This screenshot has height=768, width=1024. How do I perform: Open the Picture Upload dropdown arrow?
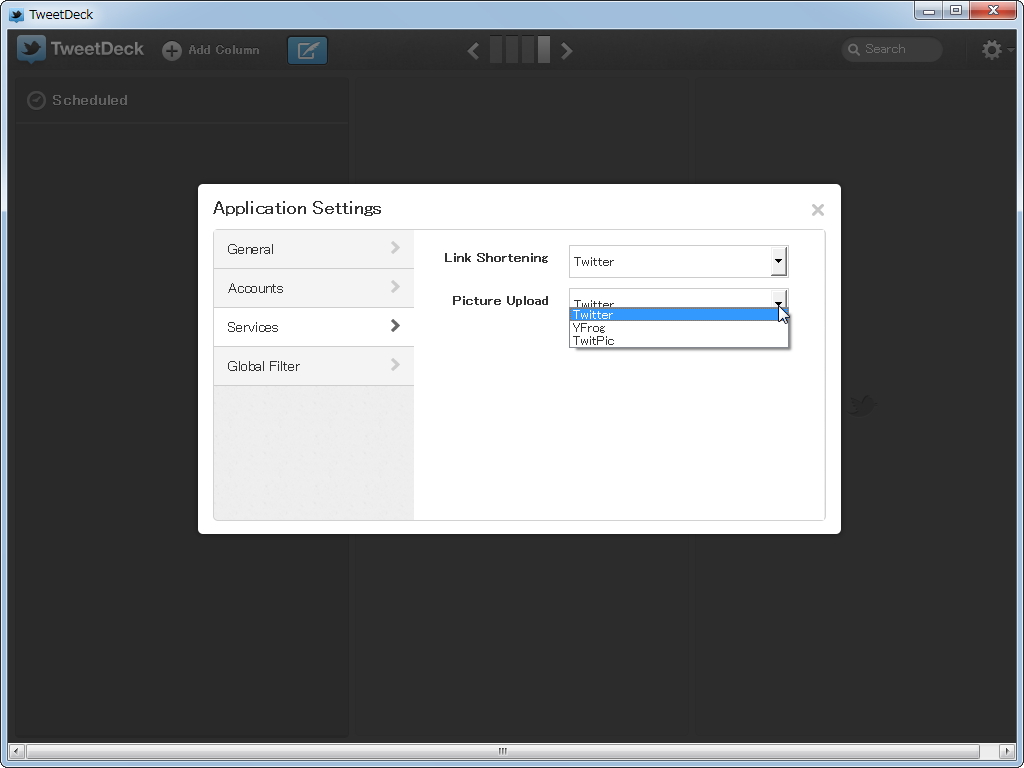point(778,302)
